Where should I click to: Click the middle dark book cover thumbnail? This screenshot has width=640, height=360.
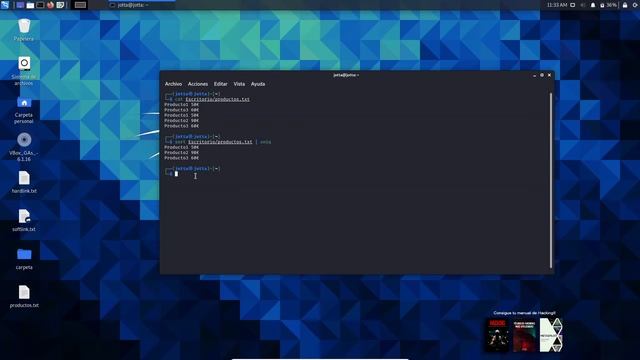click(x=524, y=336)
